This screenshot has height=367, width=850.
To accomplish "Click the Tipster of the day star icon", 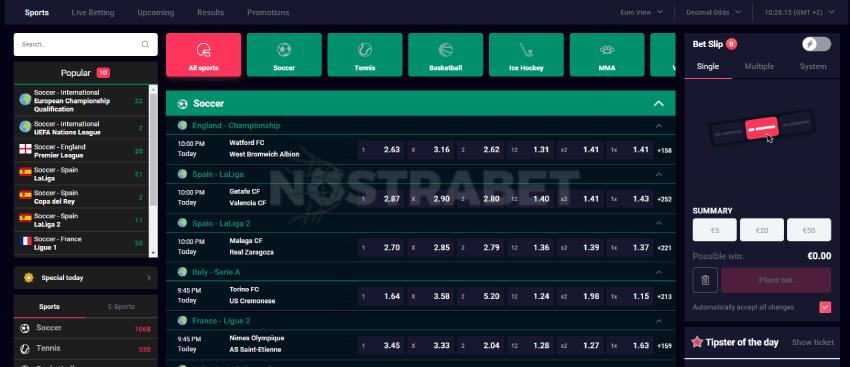I will [697, 342].
